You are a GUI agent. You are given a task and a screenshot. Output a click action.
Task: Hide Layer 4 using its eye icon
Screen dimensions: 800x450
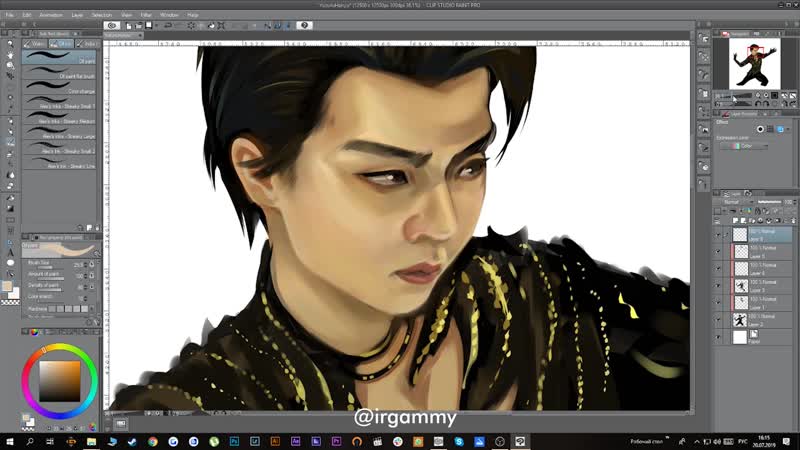pos(718,269)
